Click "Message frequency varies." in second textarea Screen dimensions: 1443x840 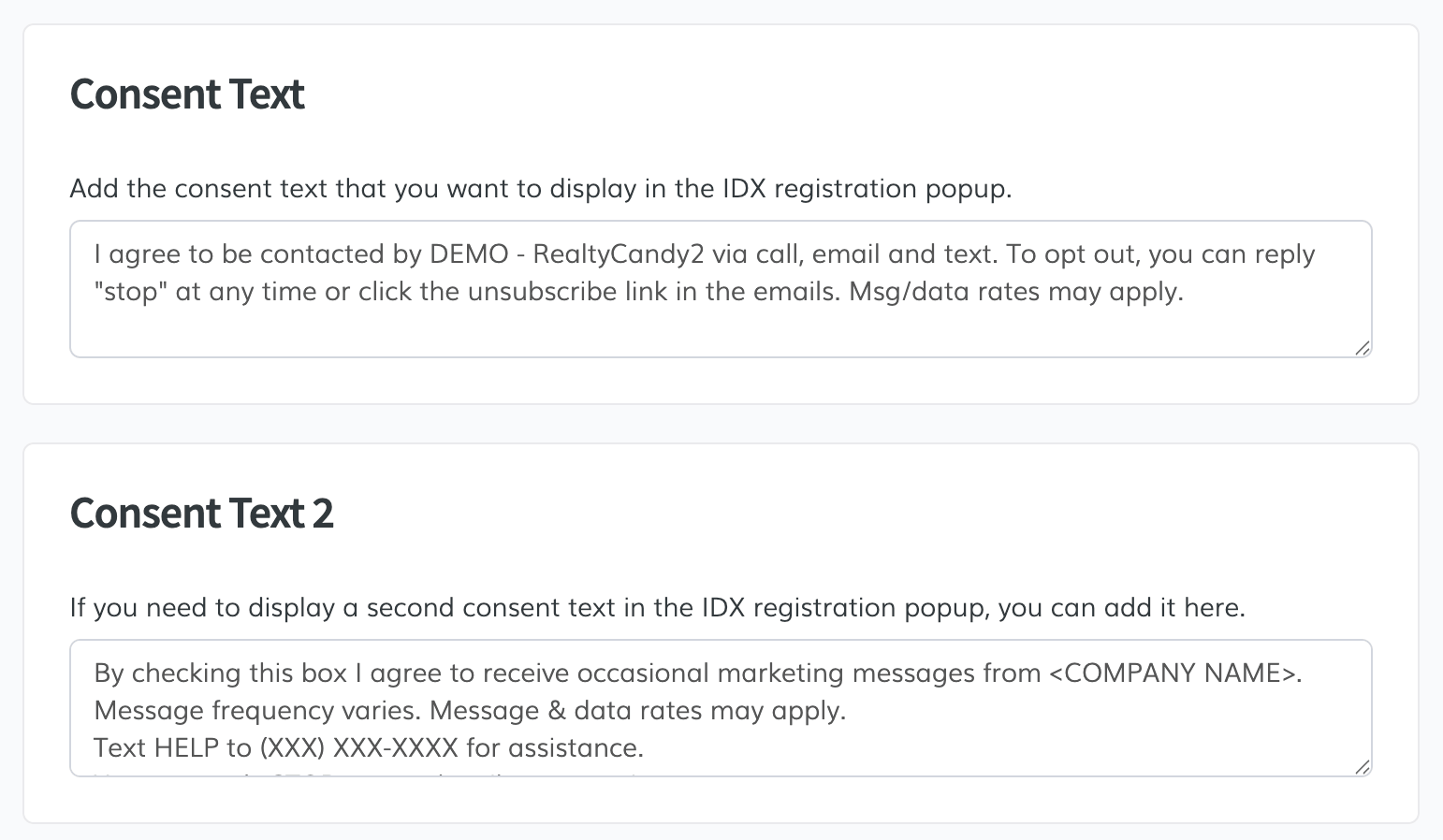pyautogui.click(x=258, y=711)
